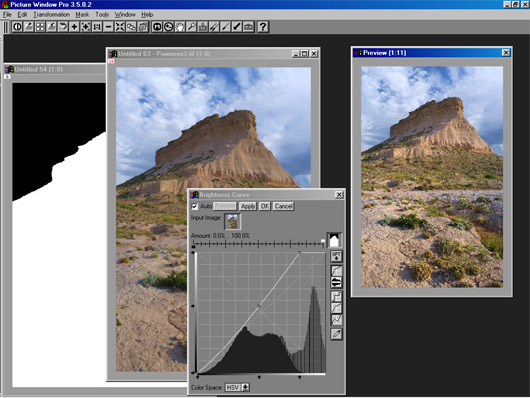Click the four-square grid icon in the toolbar

(40, 27)
